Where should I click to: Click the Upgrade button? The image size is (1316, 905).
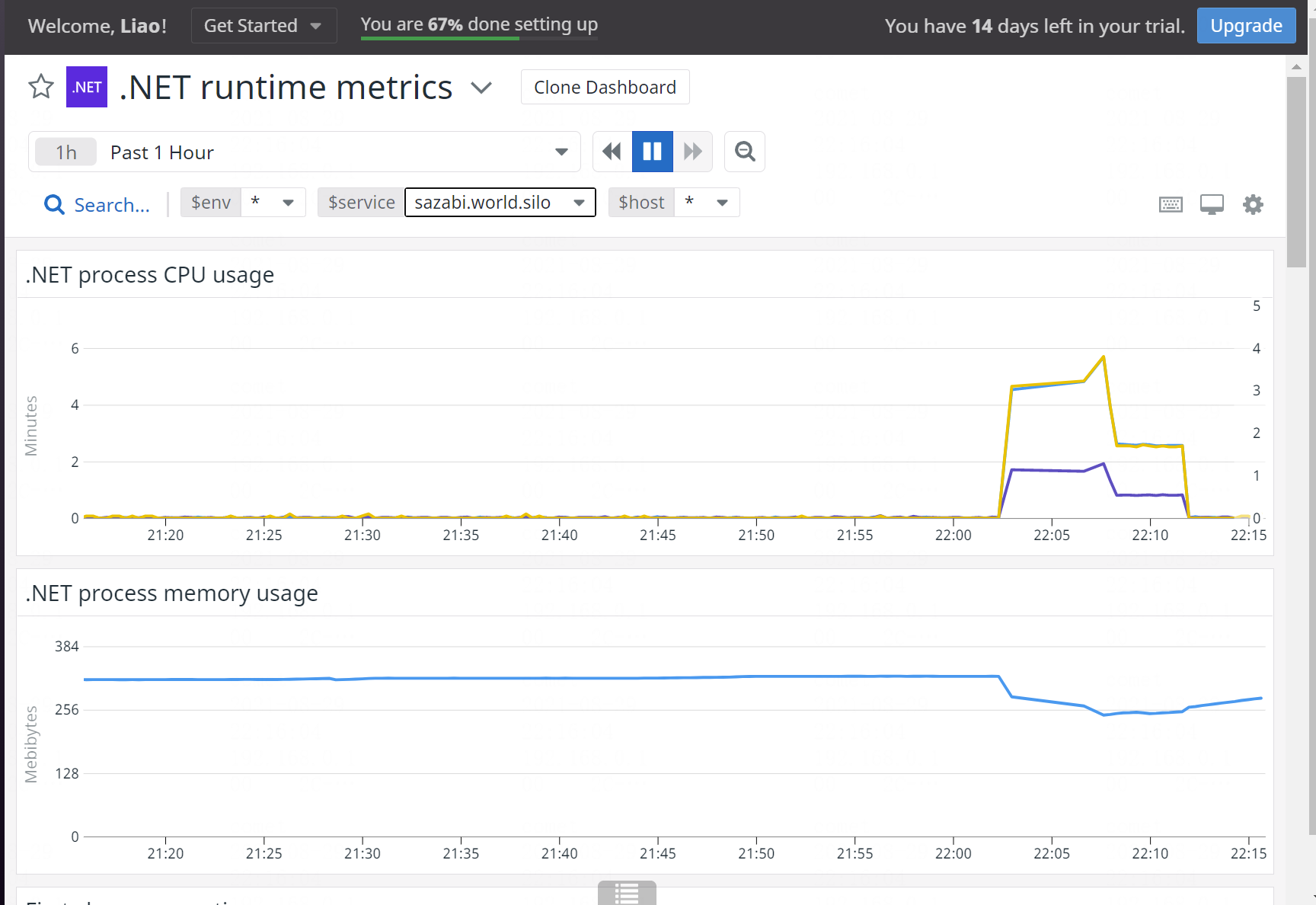(x=1246, y=26)
